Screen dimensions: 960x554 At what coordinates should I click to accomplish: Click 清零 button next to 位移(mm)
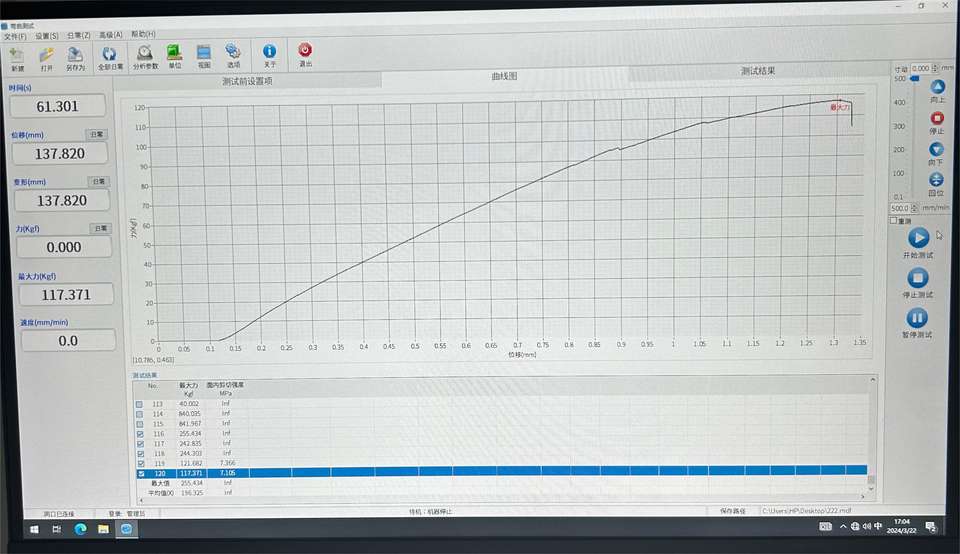click(x=97, y=134)
